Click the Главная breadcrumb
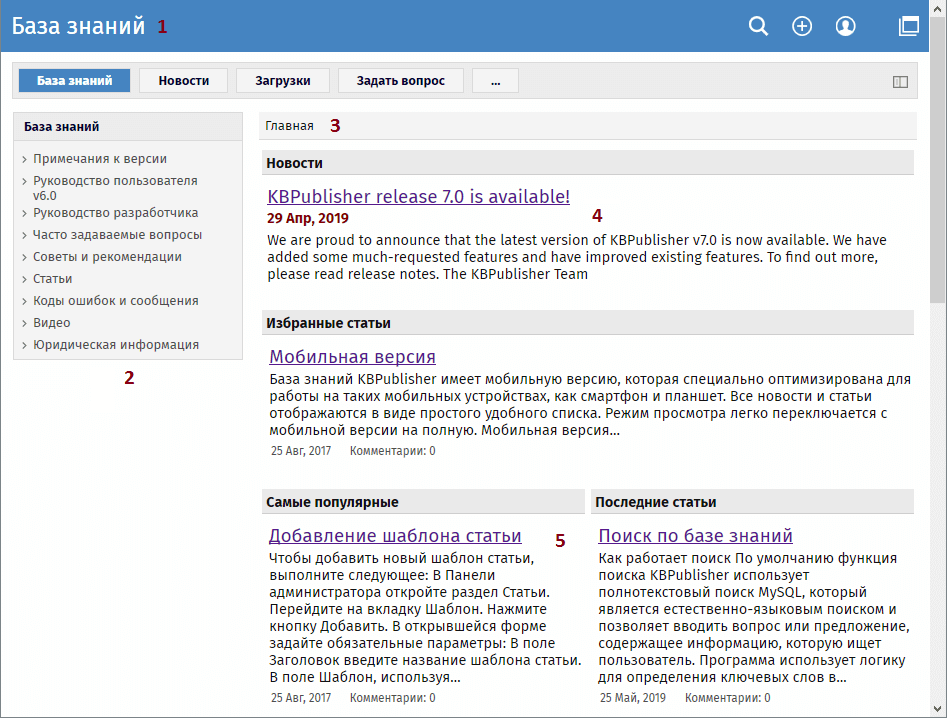The width and height of the screenshot is (947, 718). coord(289,126)
